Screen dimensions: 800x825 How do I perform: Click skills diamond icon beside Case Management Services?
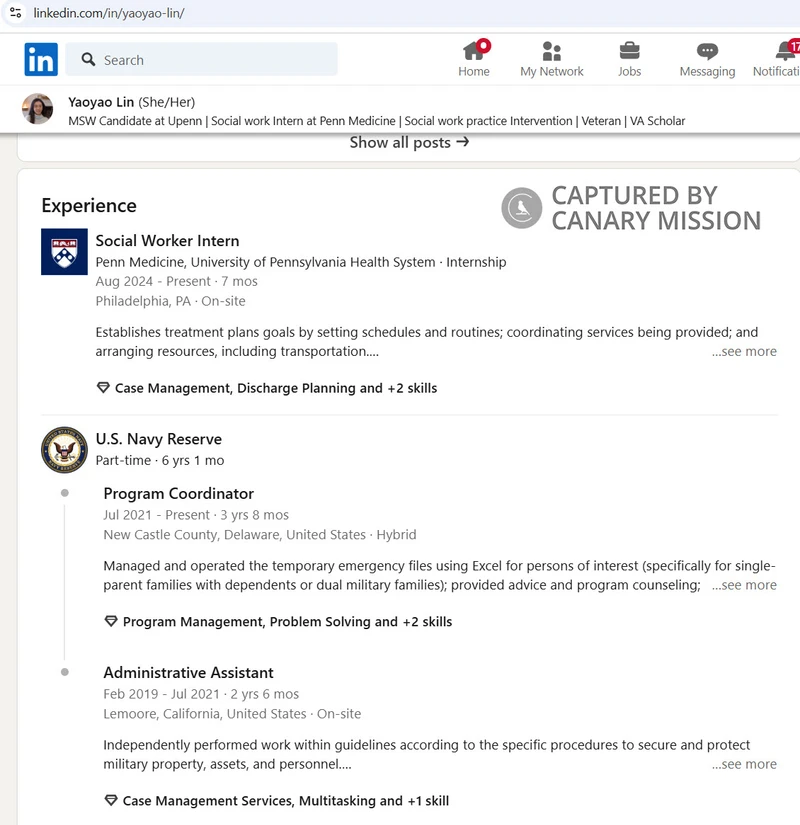coord(111,800)
